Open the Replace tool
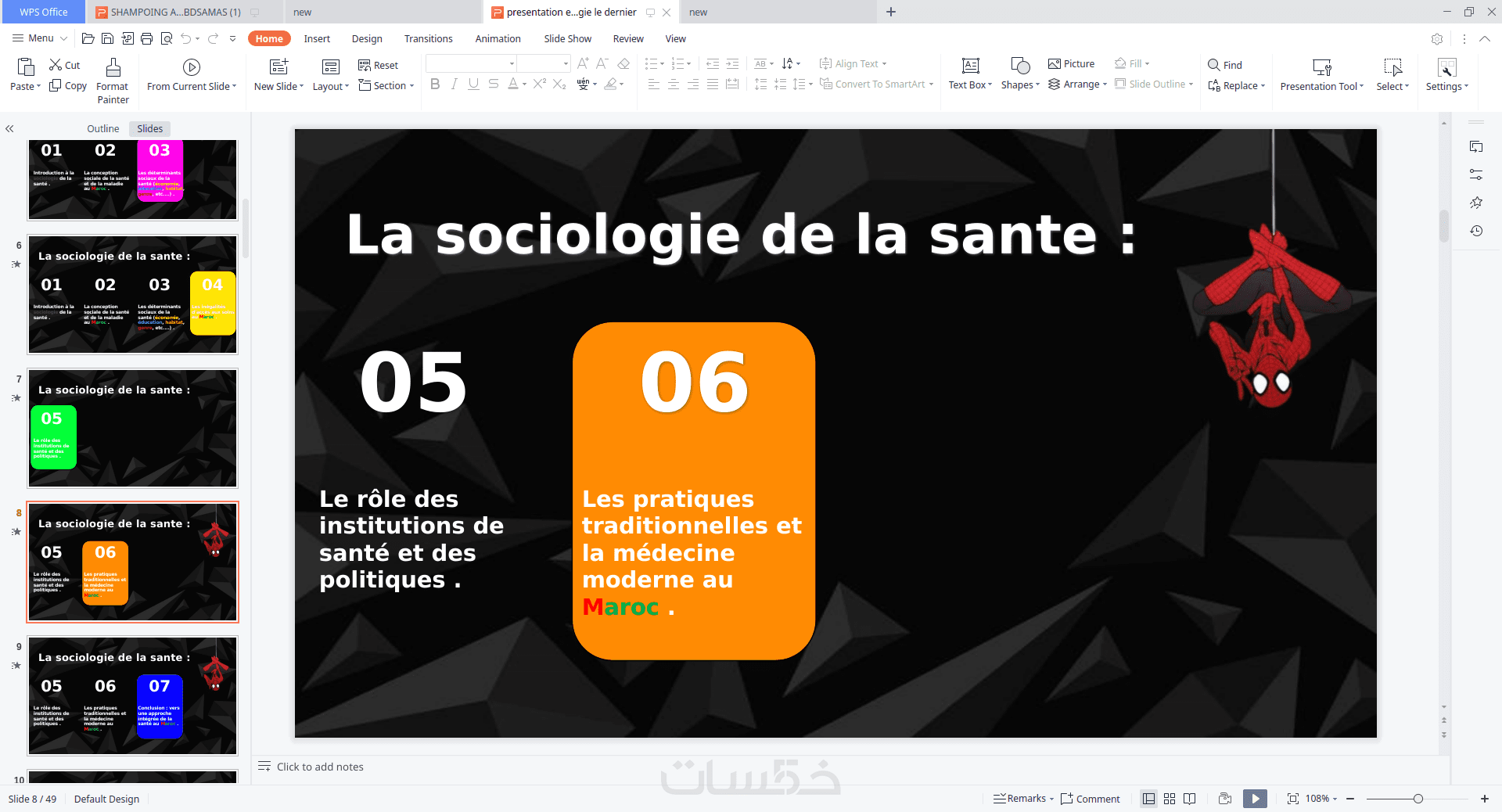 [1236, 85]
